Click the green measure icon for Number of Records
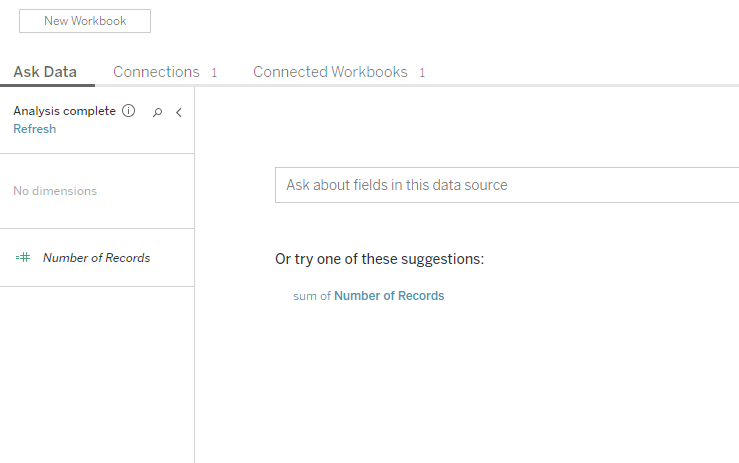 [x=23, y=258]
